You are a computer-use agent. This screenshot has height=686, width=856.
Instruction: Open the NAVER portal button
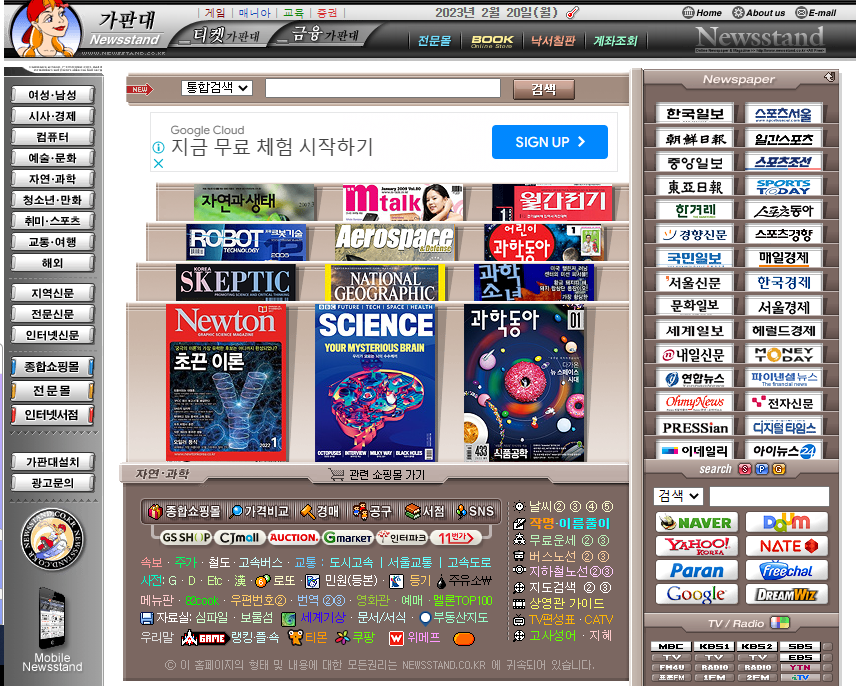(x=697, y=523)
